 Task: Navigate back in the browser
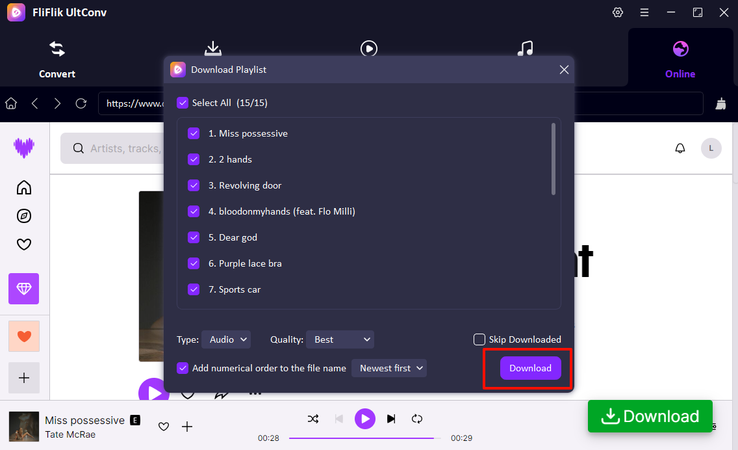point(35,103)
